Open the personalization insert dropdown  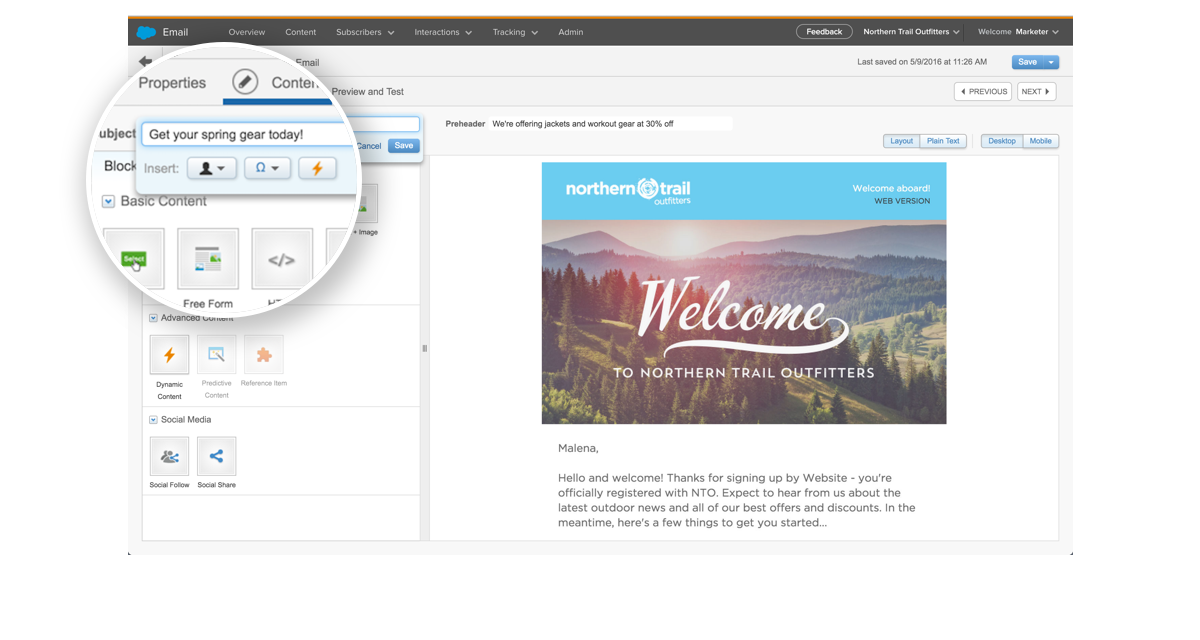click(212, 168)
